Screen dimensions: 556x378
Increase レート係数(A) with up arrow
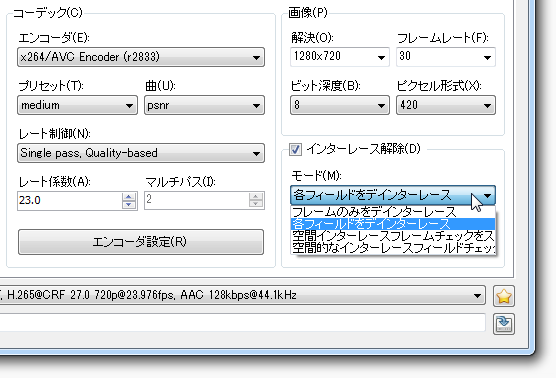[x=129, y=197]
